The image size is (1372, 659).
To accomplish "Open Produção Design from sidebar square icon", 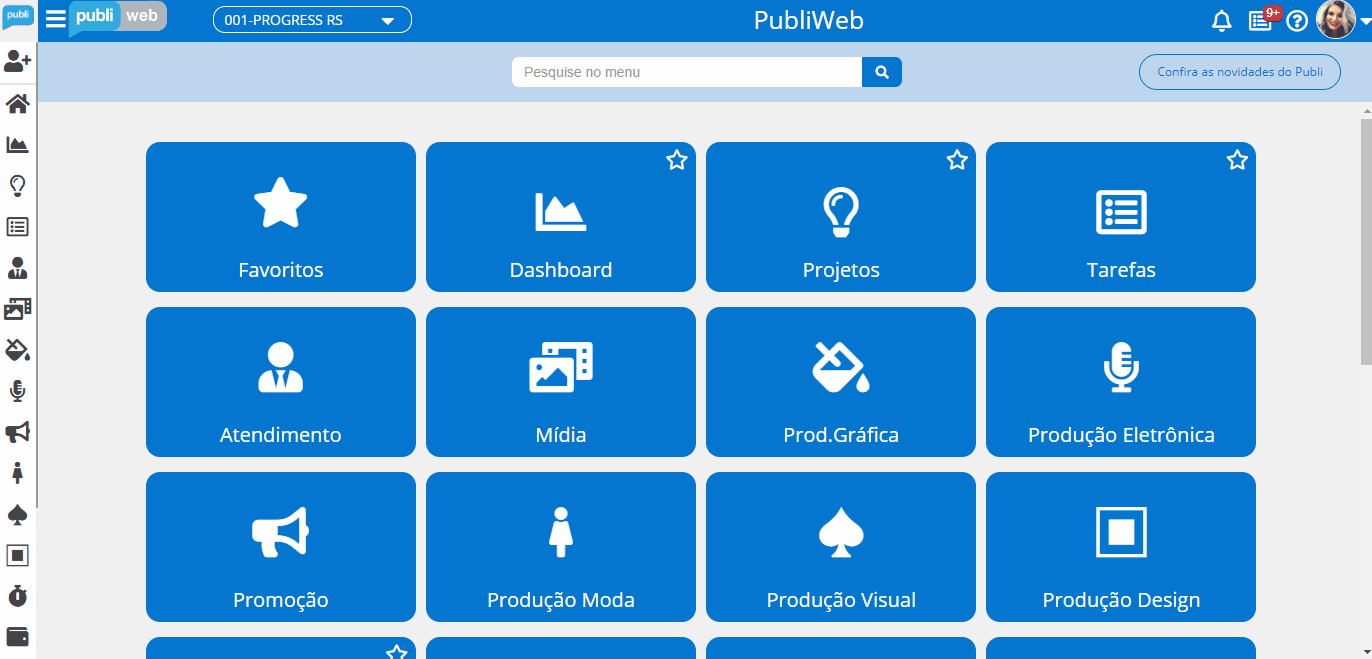I will [x=17, y=555].
